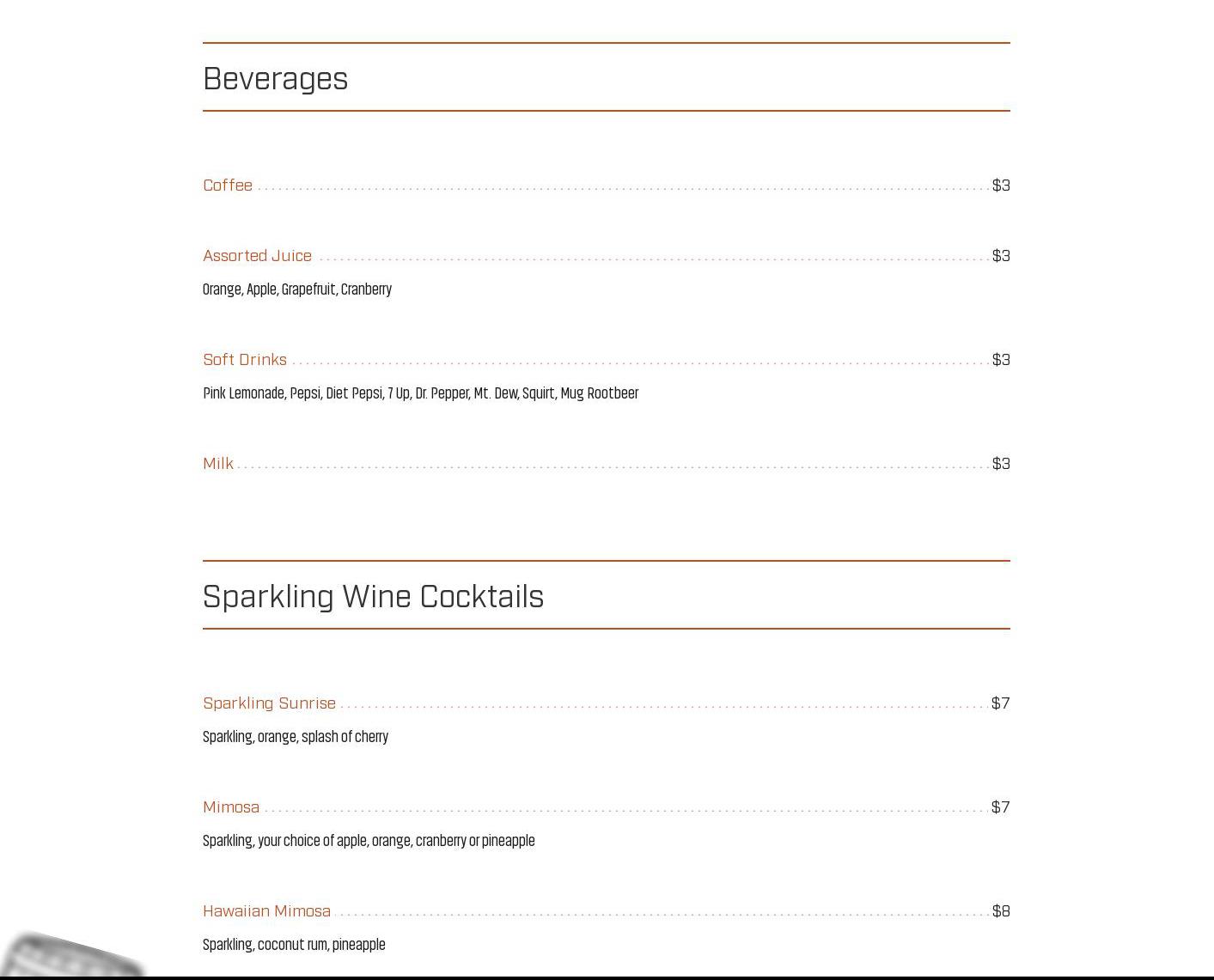Click the Coffee $3 price

(x=1000, y=186)
